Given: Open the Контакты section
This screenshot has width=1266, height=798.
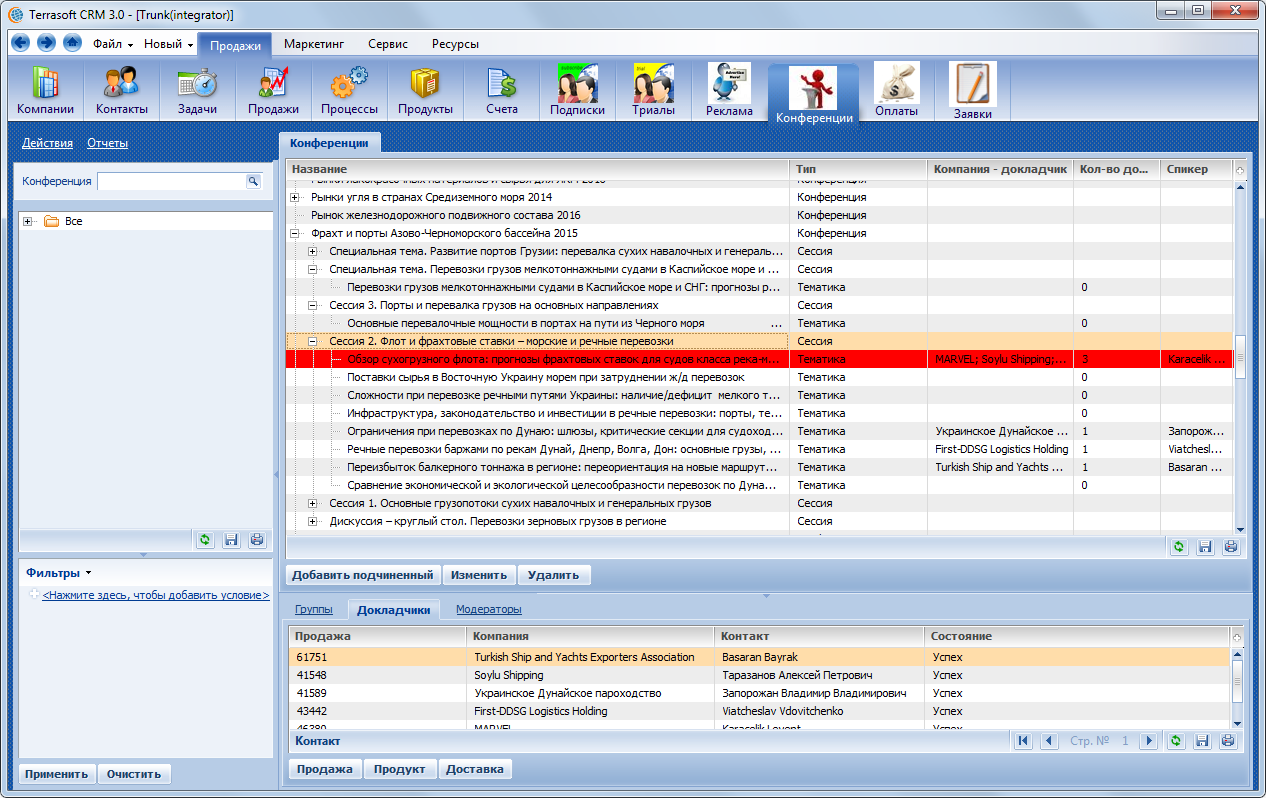Looking at the screenshot, I should [122, 91].
